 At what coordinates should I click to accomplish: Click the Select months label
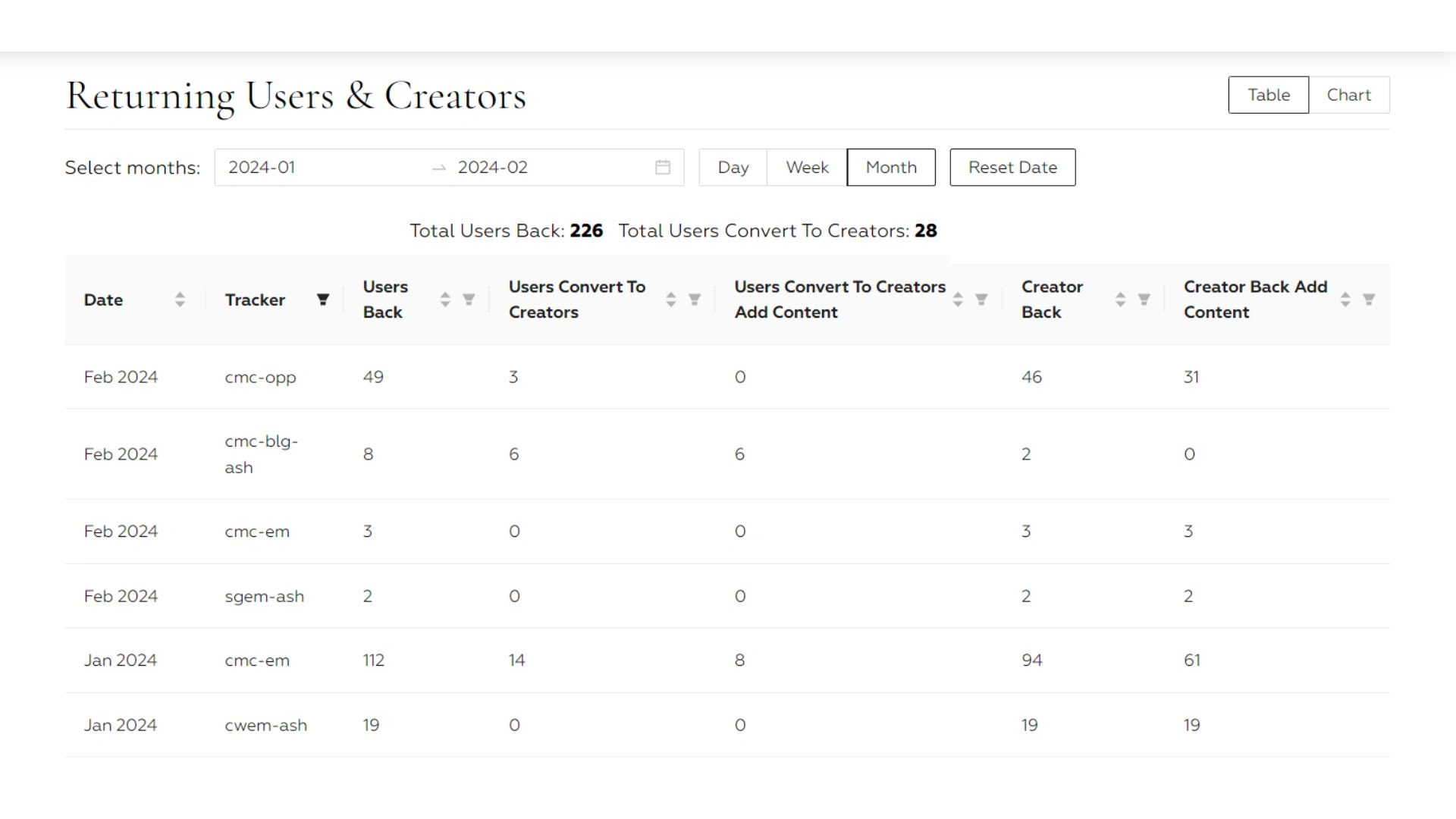[133, 168]
